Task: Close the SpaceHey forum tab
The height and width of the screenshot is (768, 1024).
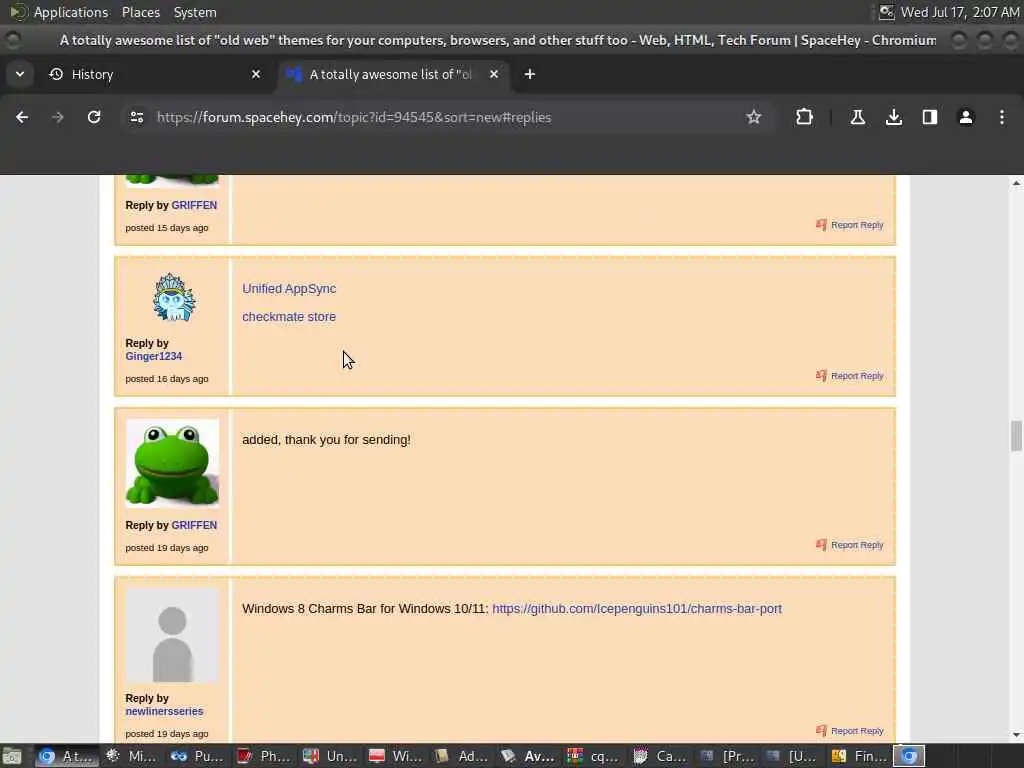Action: pos(494,74)
